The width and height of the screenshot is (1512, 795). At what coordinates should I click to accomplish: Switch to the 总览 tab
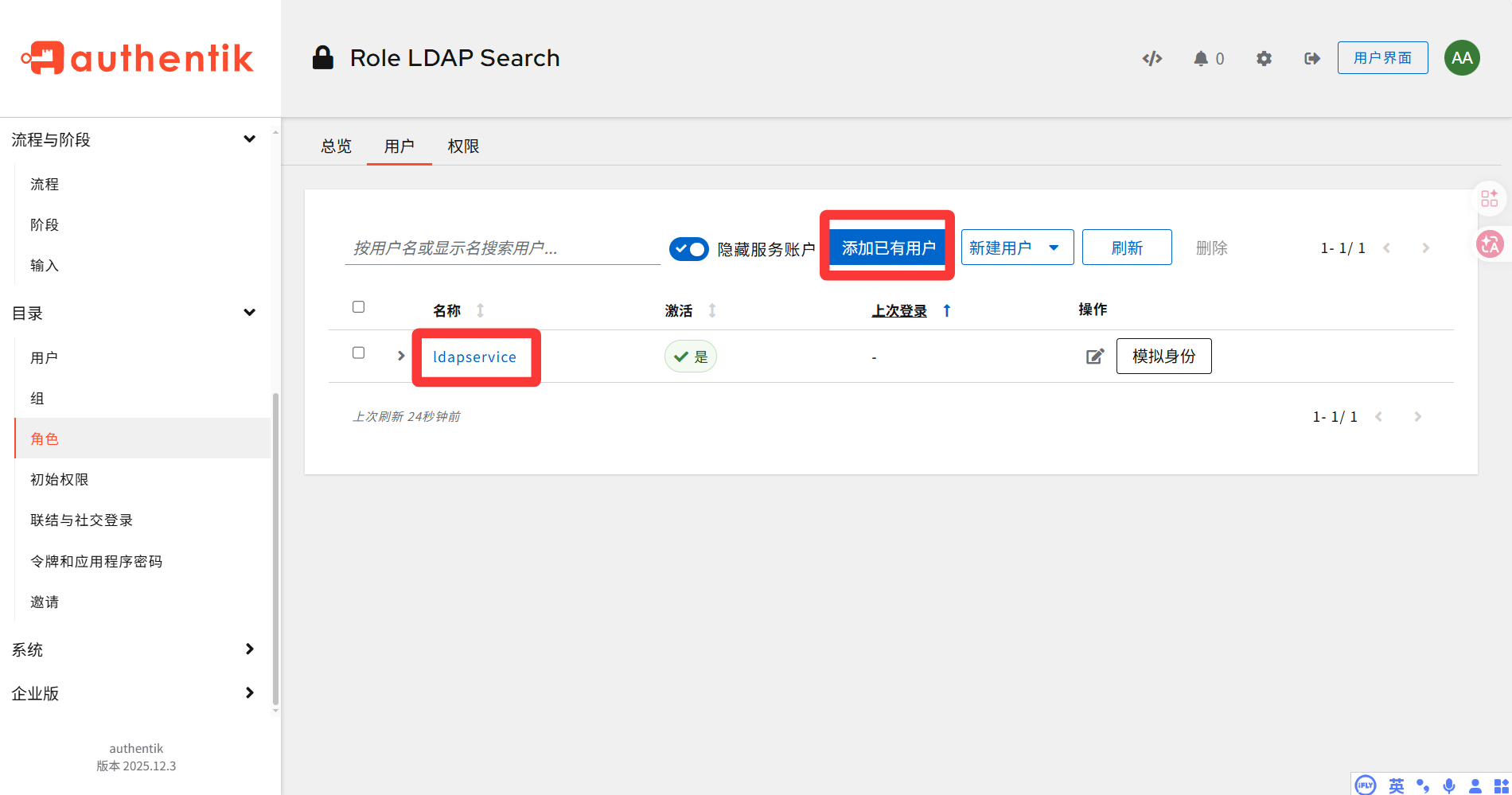coord(336,146)
